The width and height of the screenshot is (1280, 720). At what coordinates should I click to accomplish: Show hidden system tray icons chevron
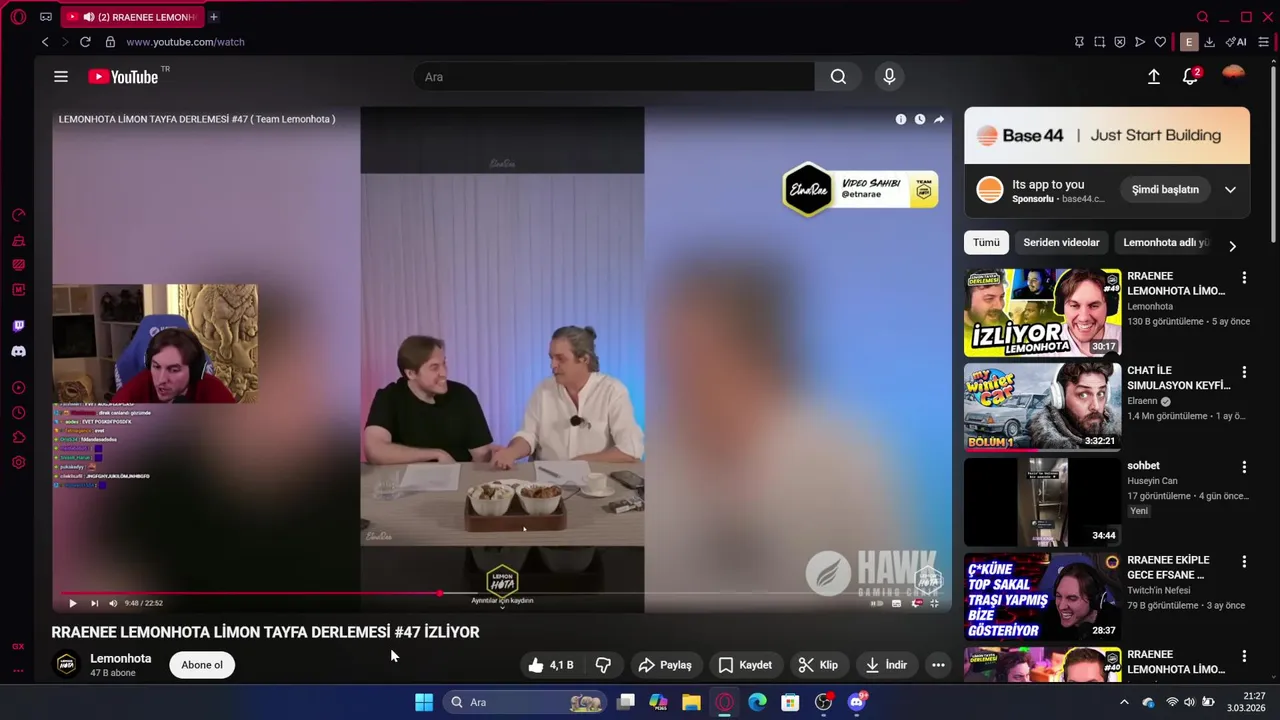[x=1124, y=702]
